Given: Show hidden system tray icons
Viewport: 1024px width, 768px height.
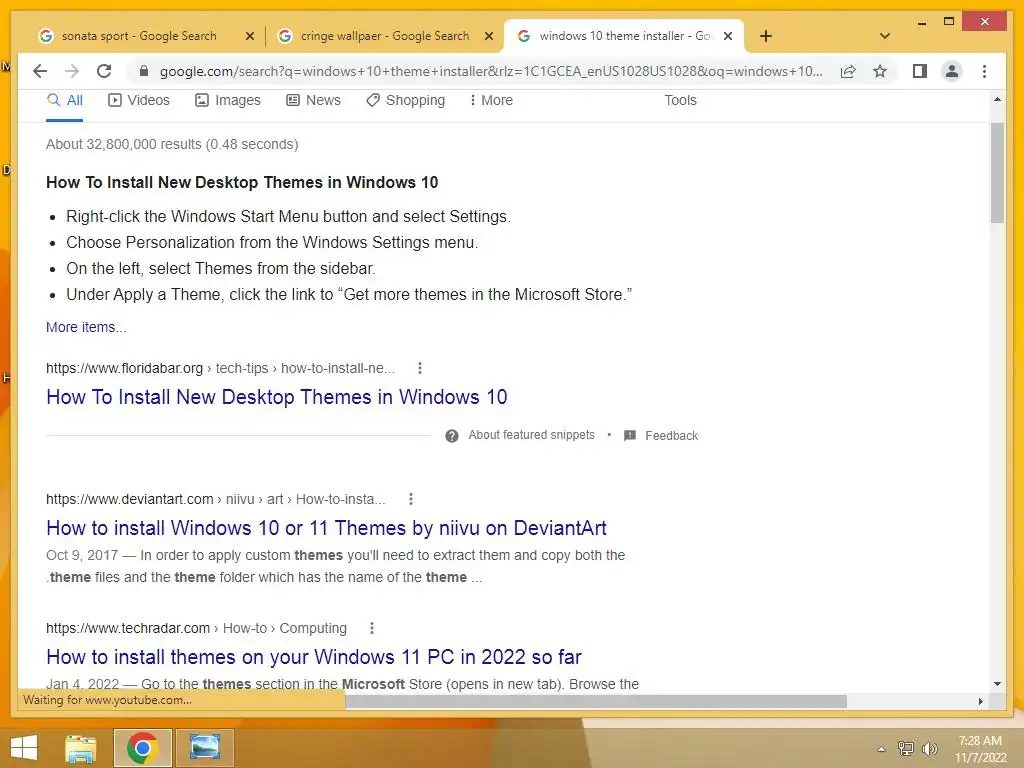Looking at the screenshot, I should (881, 749).
